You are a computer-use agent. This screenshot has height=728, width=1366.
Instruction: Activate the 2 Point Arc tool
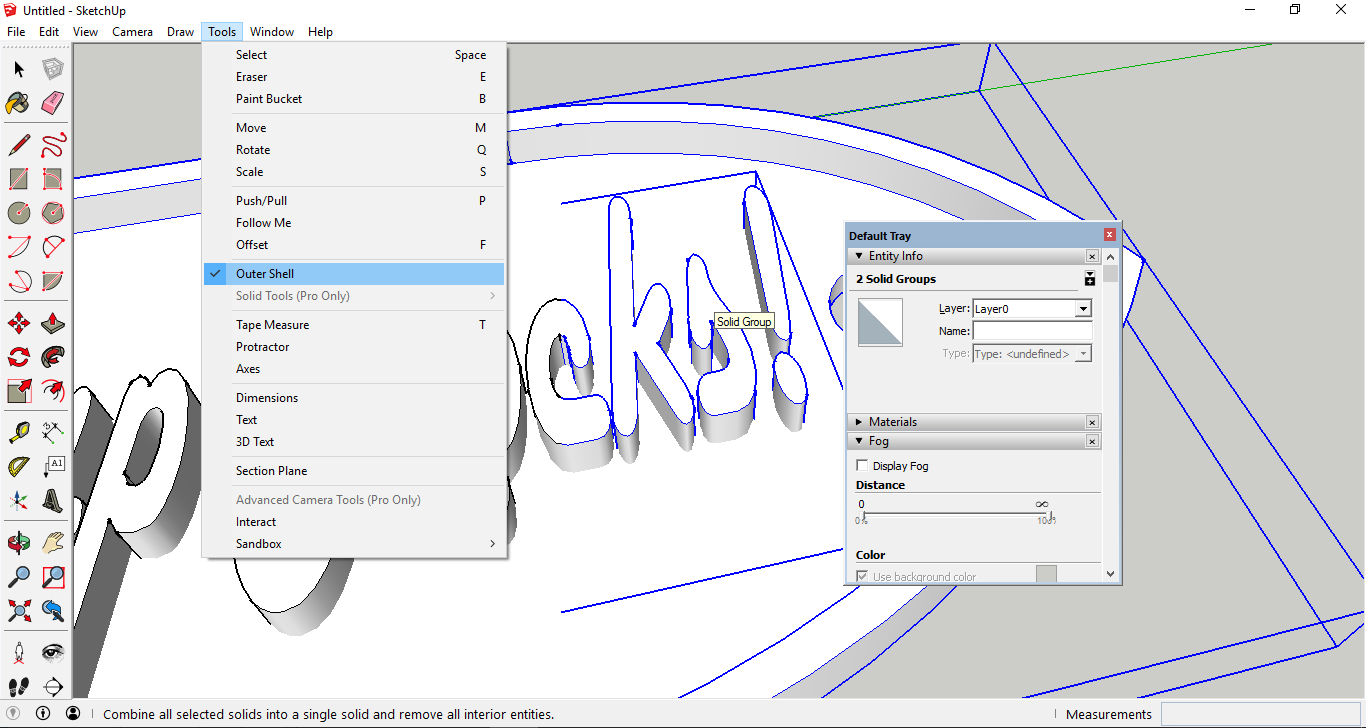53,247
